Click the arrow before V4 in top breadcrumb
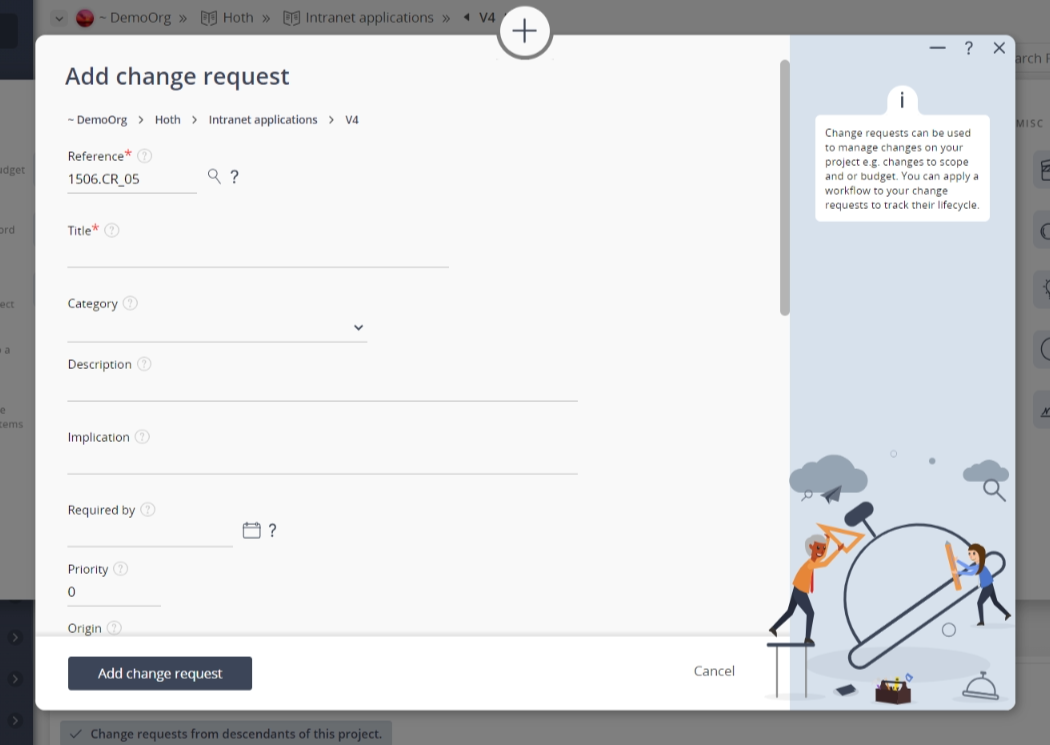The width and height of the screenshot is (1050, 745). 467,17
